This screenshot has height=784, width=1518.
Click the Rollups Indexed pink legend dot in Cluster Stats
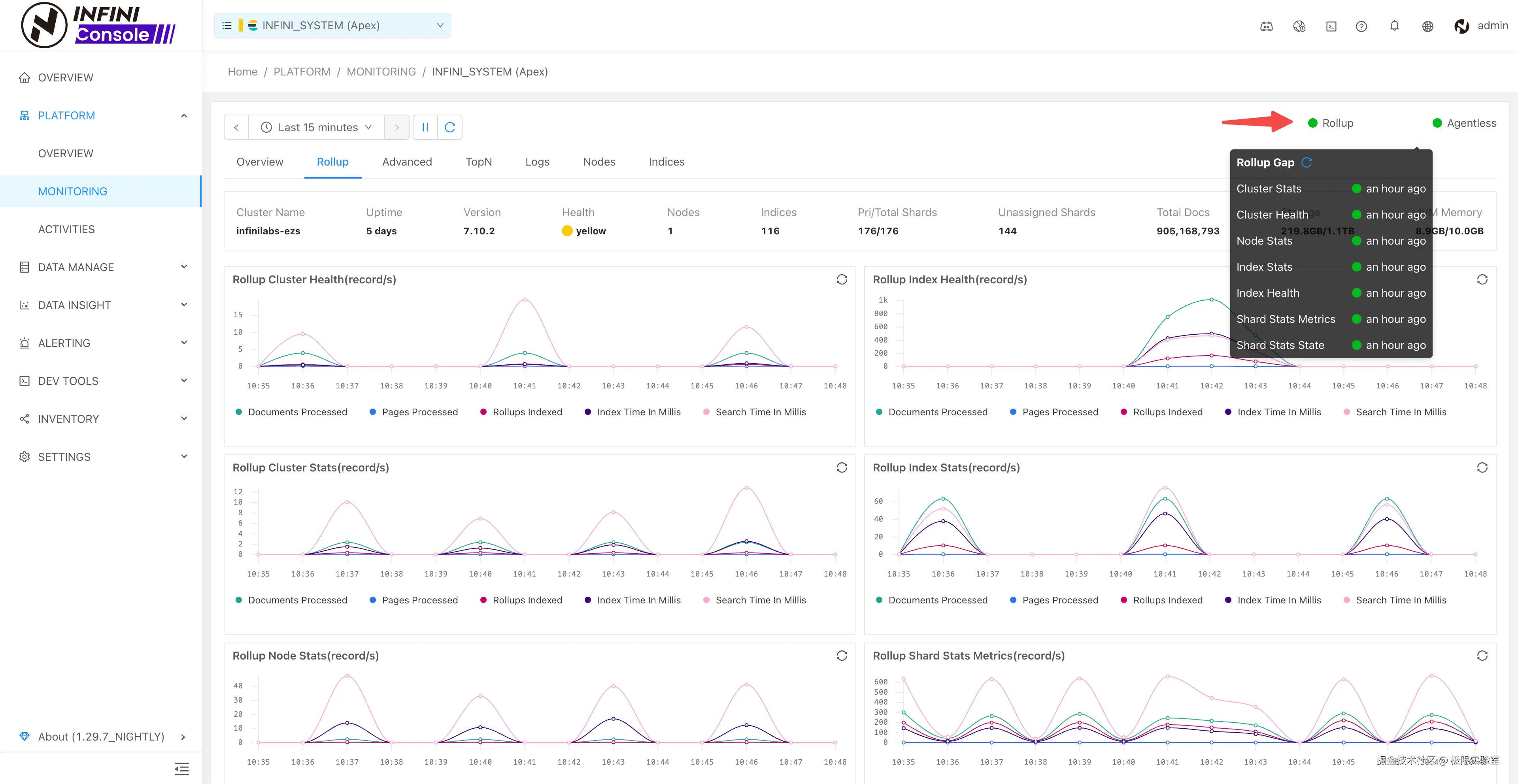pyautogui.click(x=483, y=600)
